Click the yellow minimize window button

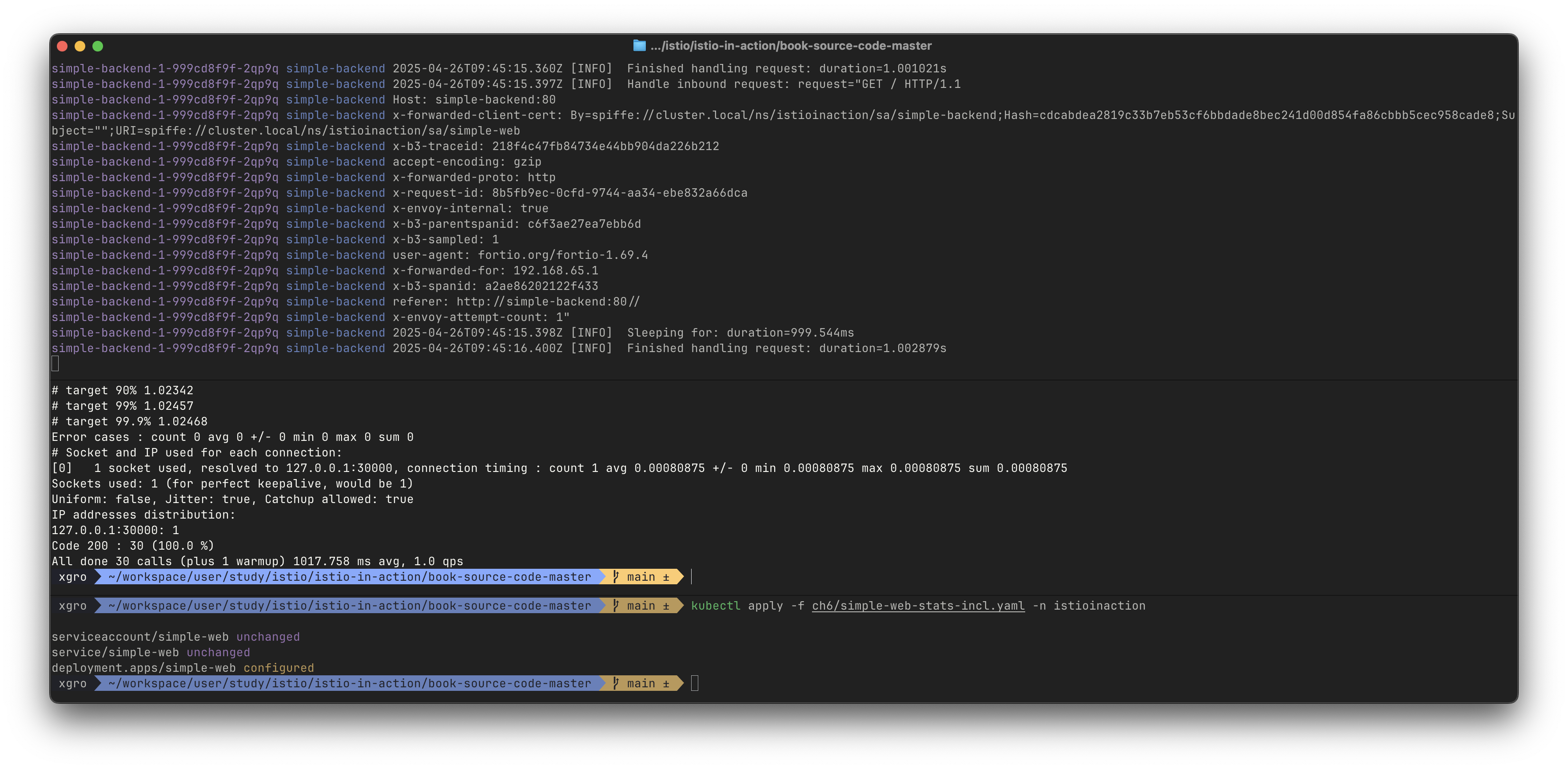80,46
